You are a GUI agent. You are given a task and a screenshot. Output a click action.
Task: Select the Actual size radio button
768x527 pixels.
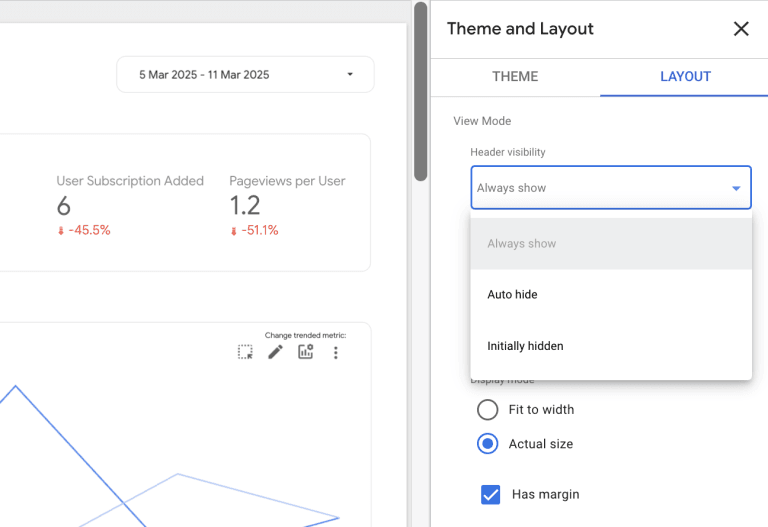[x=488, y=444]
